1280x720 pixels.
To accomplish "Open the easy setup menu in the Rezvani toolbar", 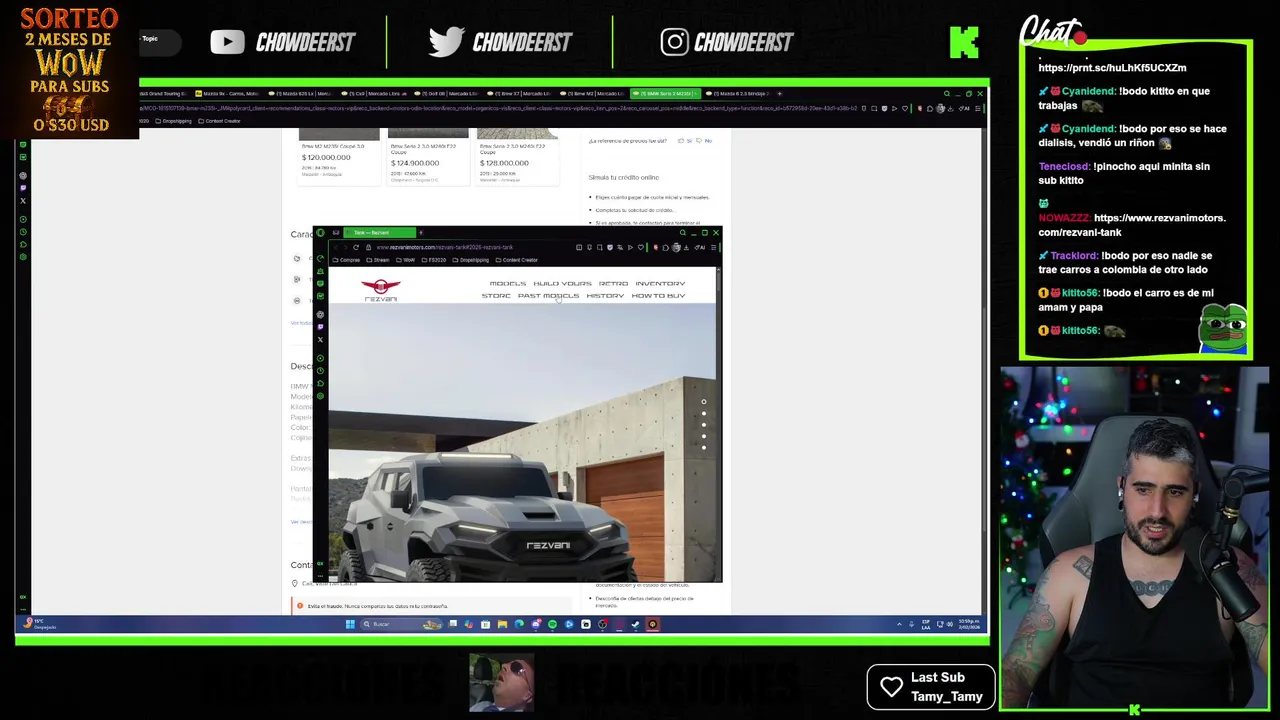I will pyautogui.click(x=714, y=247).
